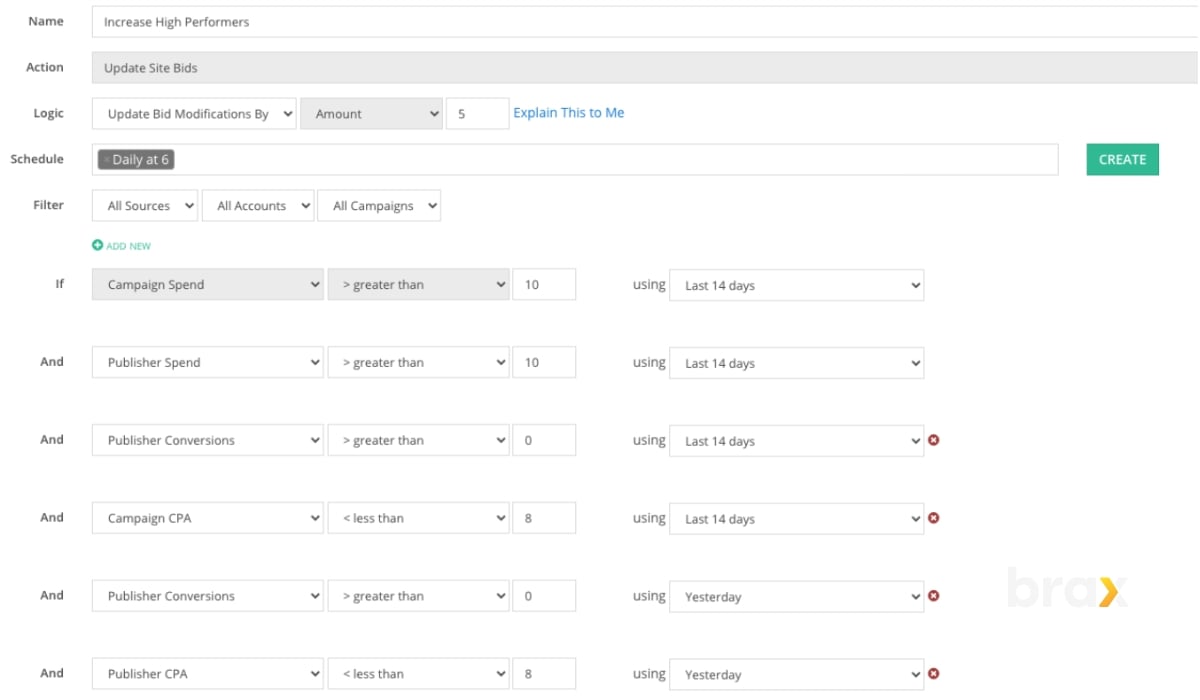This screenshot has width=1200, height=700.
Task: Open Last 14 days selector for Campaign Spend
Action: (796, 284)
